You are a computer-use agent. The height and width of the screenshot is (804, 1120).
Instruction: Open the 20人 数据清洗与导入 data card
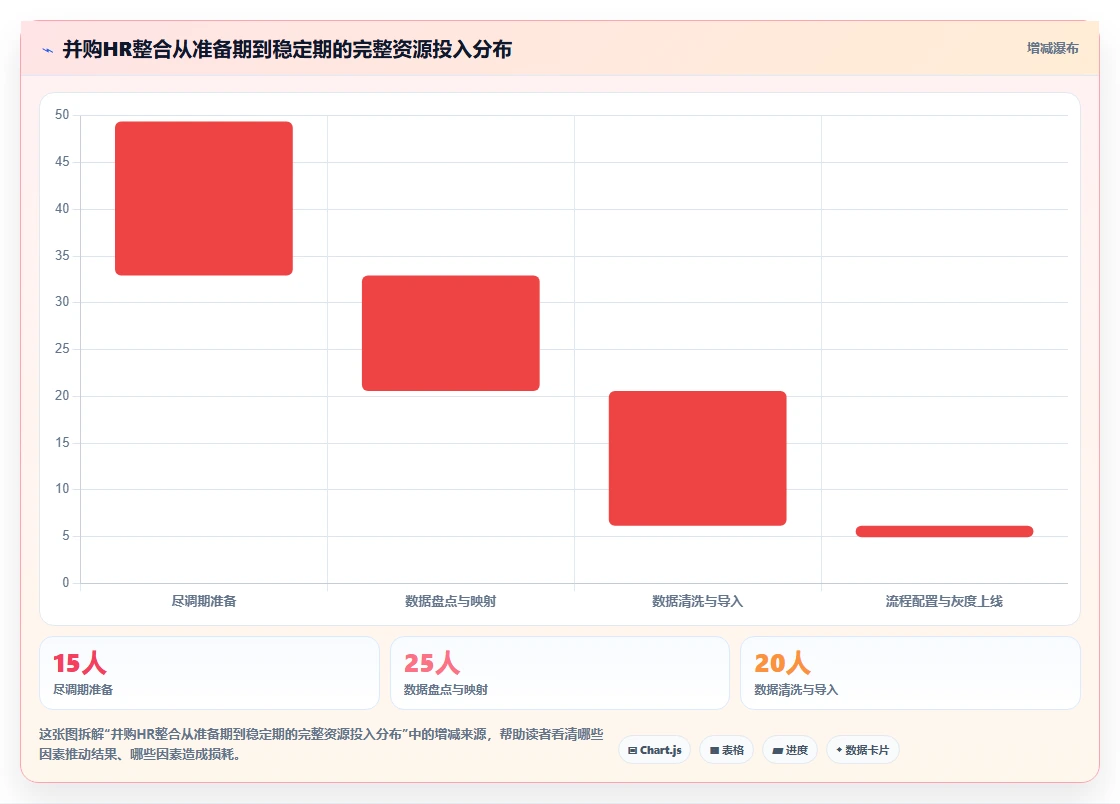point(910,673)
